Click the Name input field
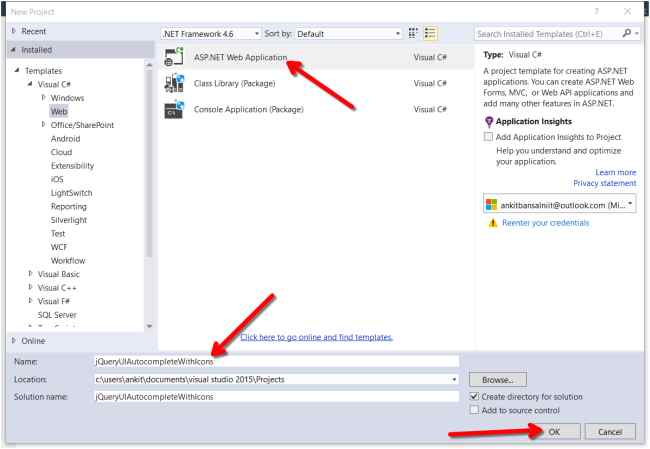This screenshot has width=650, height=449. [x=276, y=361]
